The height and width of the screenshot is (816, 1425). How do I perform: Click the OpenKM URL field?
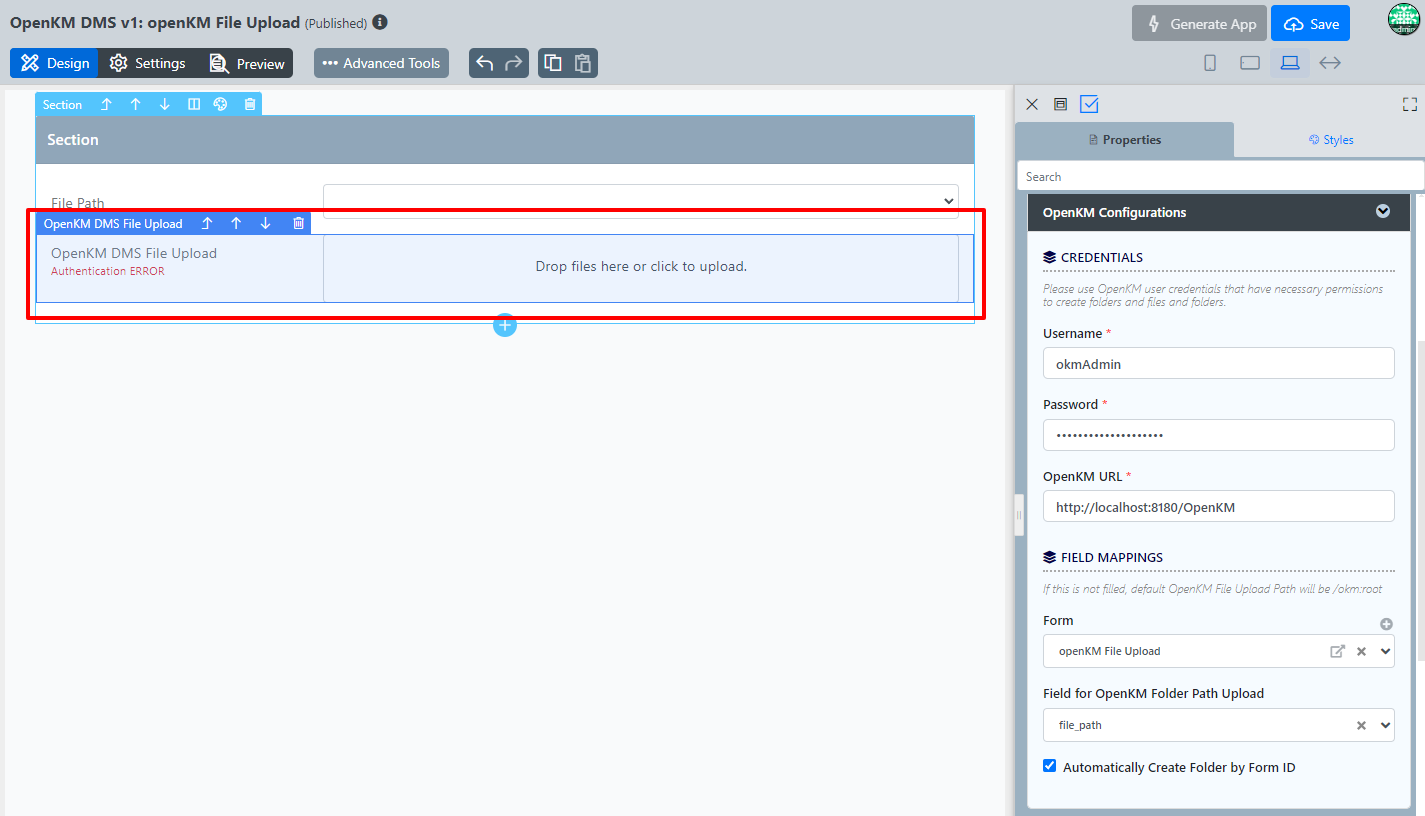click(x=1218, y=507)
